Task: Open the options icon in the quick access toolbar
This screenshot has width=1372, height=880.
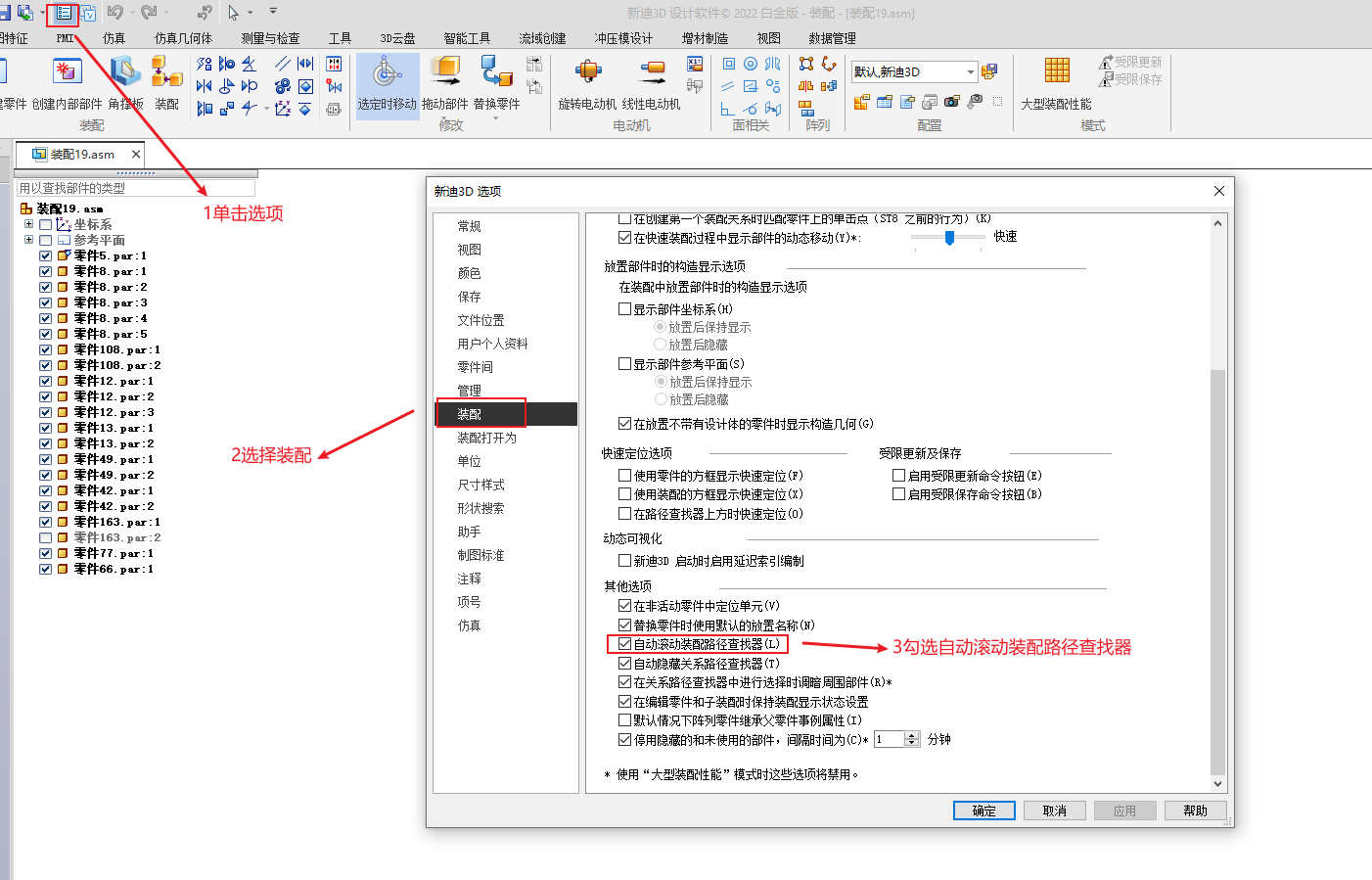Action: click(x=63, y=13)
